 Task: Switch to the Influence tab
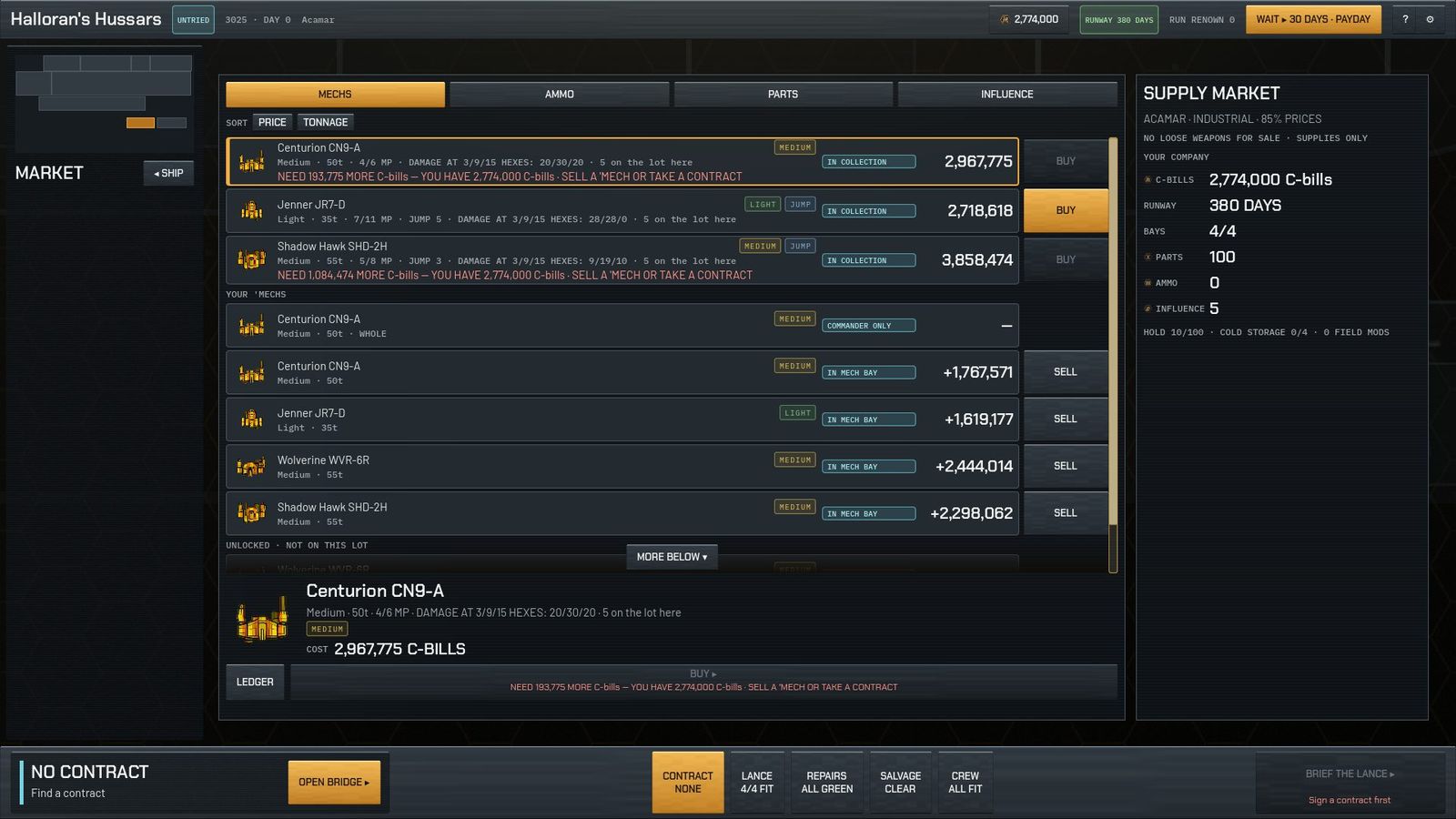1007,94
